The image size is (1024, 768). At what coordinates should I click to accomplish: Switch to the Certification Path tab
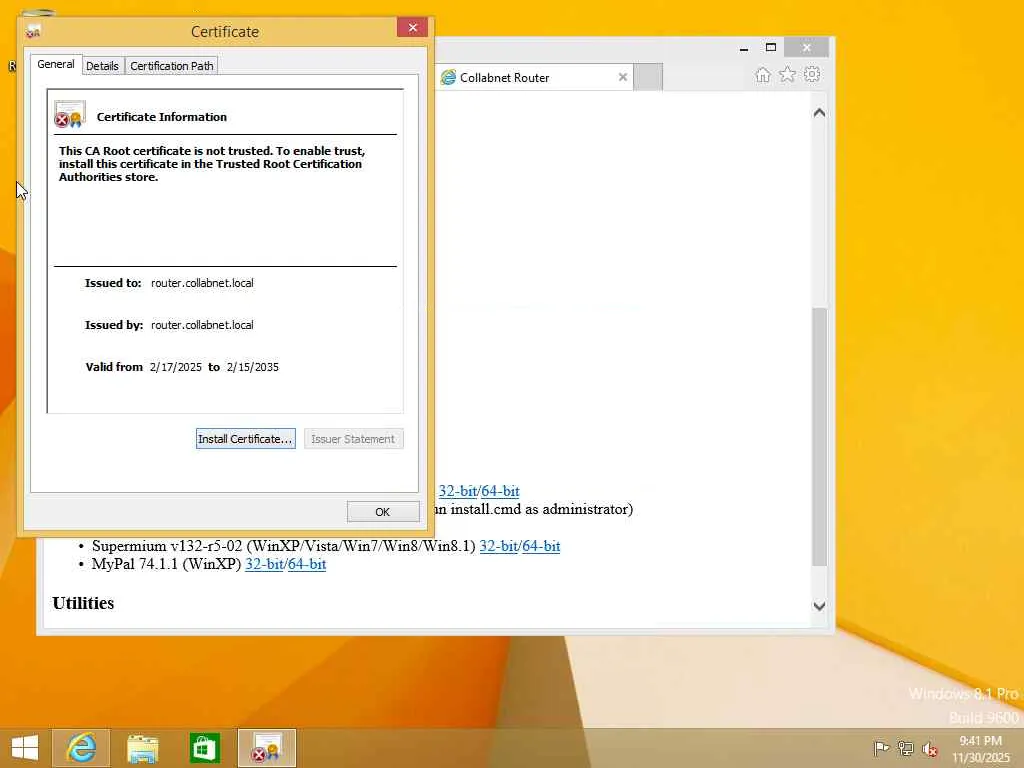coord(172,66)
